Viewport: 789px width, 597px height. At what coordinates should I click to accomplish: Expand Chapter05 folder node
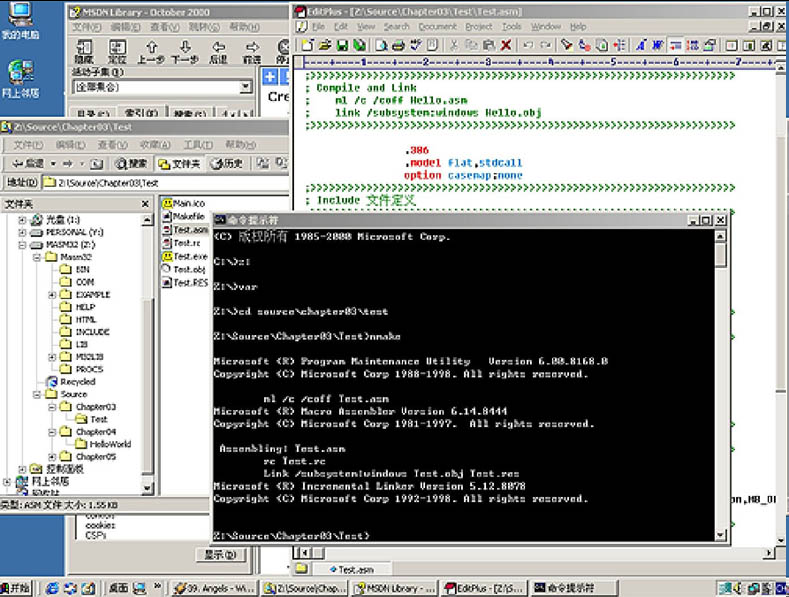click(52, 457)
